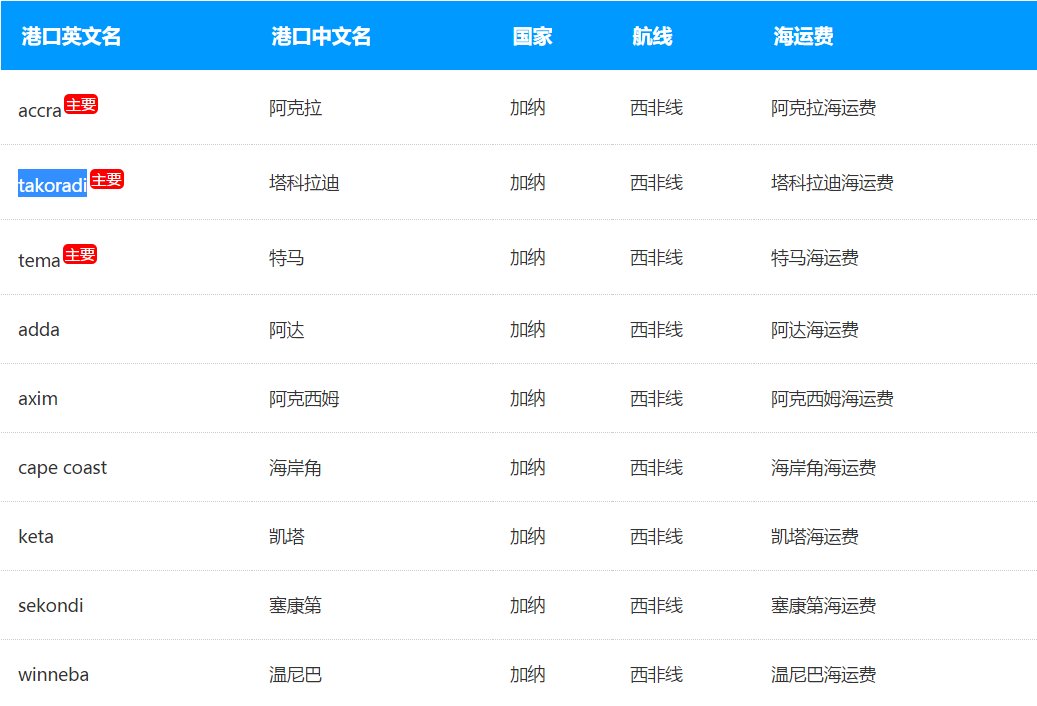Viewport: 1037px width, 706px height.
Task: Click the 主要 badge next to takoradi
Action: (x=107, y=178)
